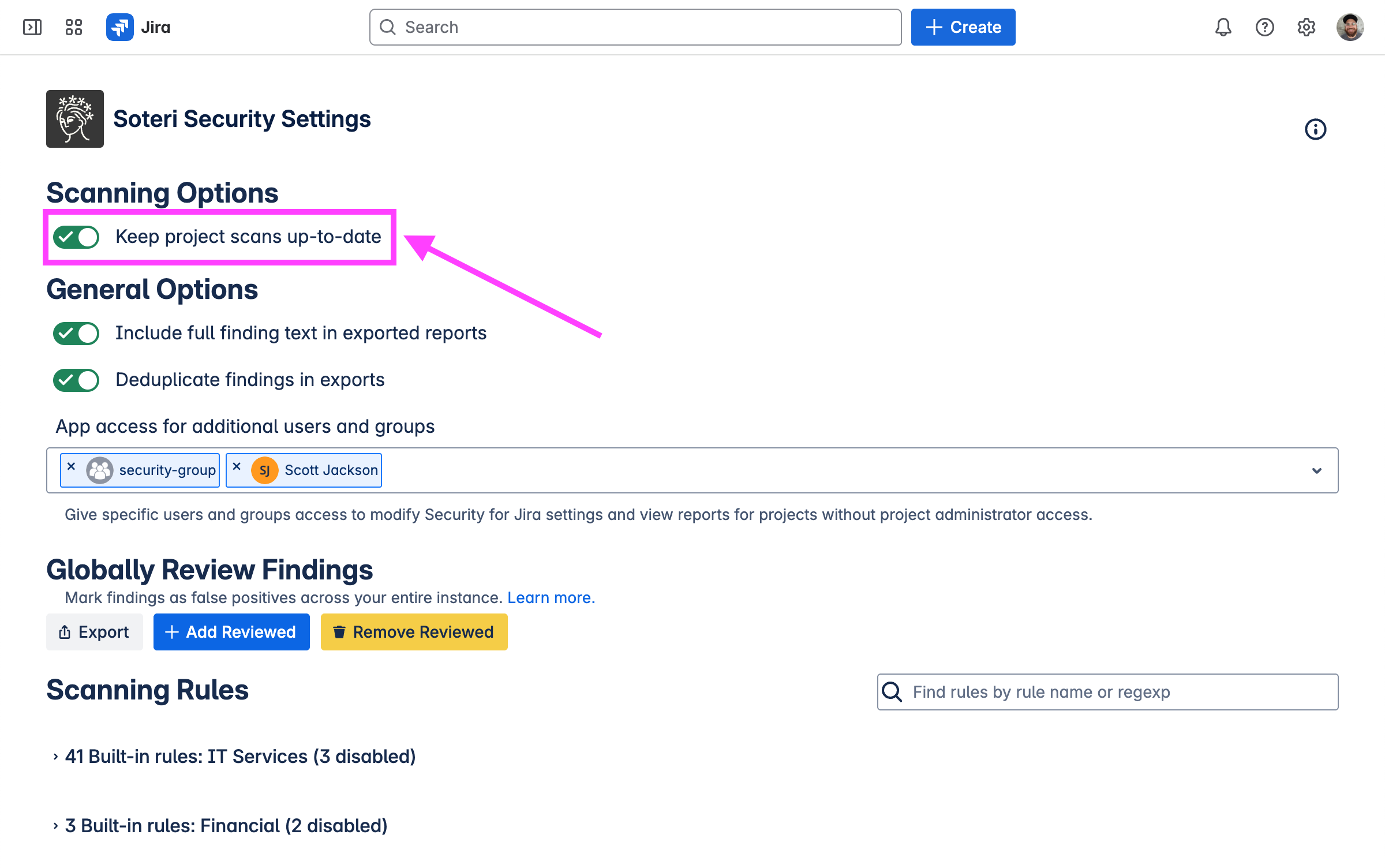Remove Scott Jackson from app access
This screenshot has height=868, width=1385.
[237, 466]
